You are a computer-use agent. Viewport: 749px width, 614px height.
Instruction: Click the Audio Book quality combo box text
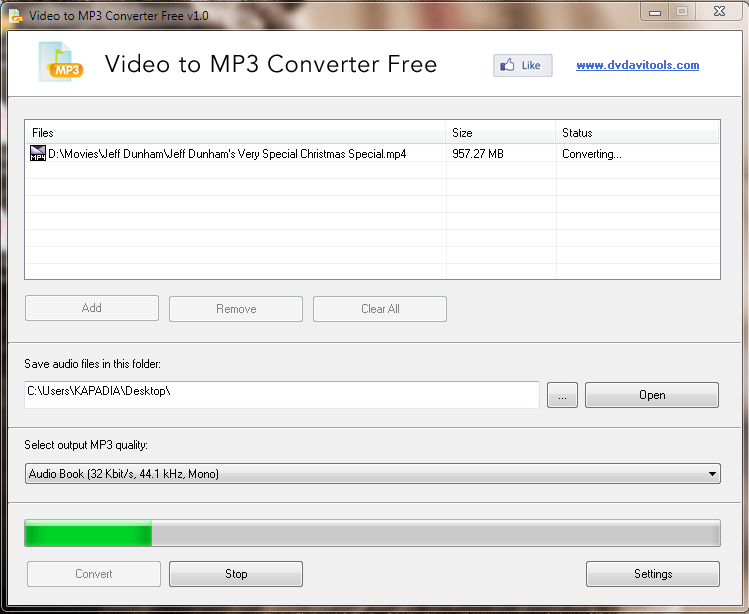click(124, 474)
